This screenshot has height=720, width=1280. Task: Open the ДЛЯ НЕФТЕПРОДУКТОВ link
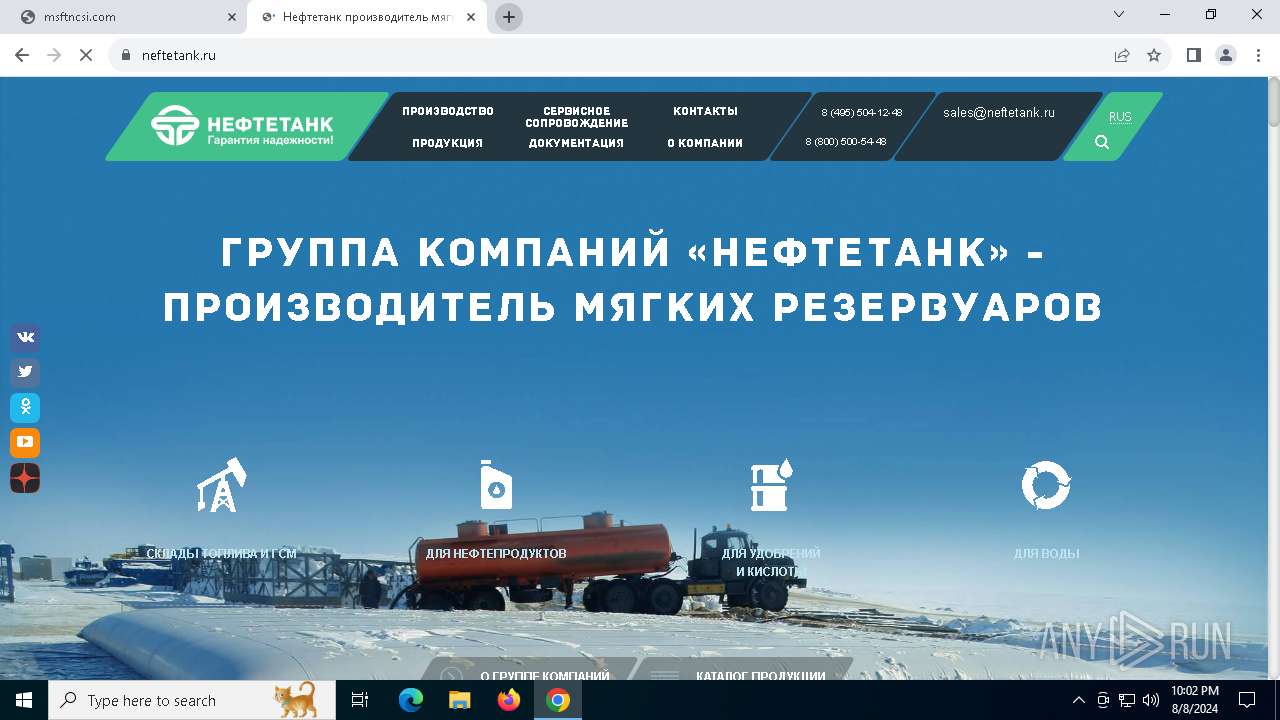496,553
